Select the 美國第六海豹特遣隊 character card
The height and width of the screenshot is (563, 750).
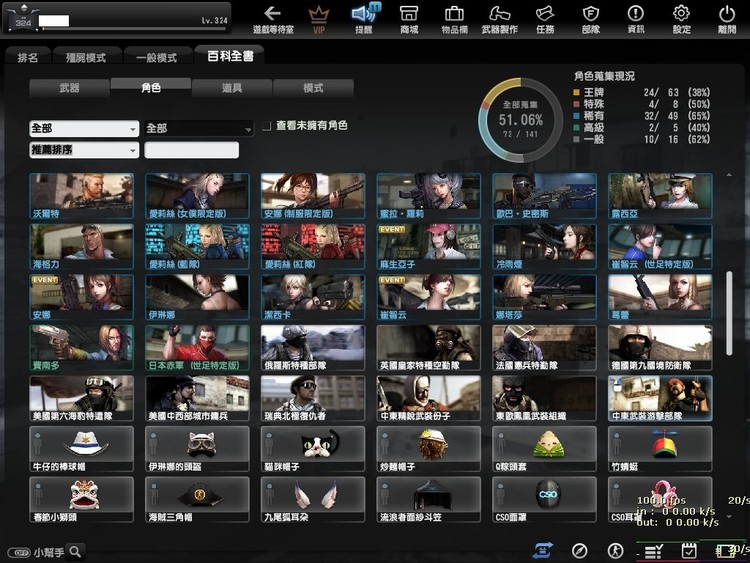point(81,398)
